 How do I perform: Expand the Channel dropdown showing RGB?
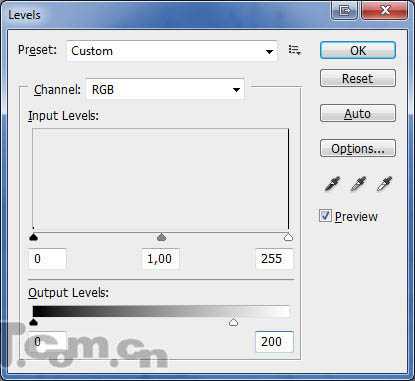(165, 89)
